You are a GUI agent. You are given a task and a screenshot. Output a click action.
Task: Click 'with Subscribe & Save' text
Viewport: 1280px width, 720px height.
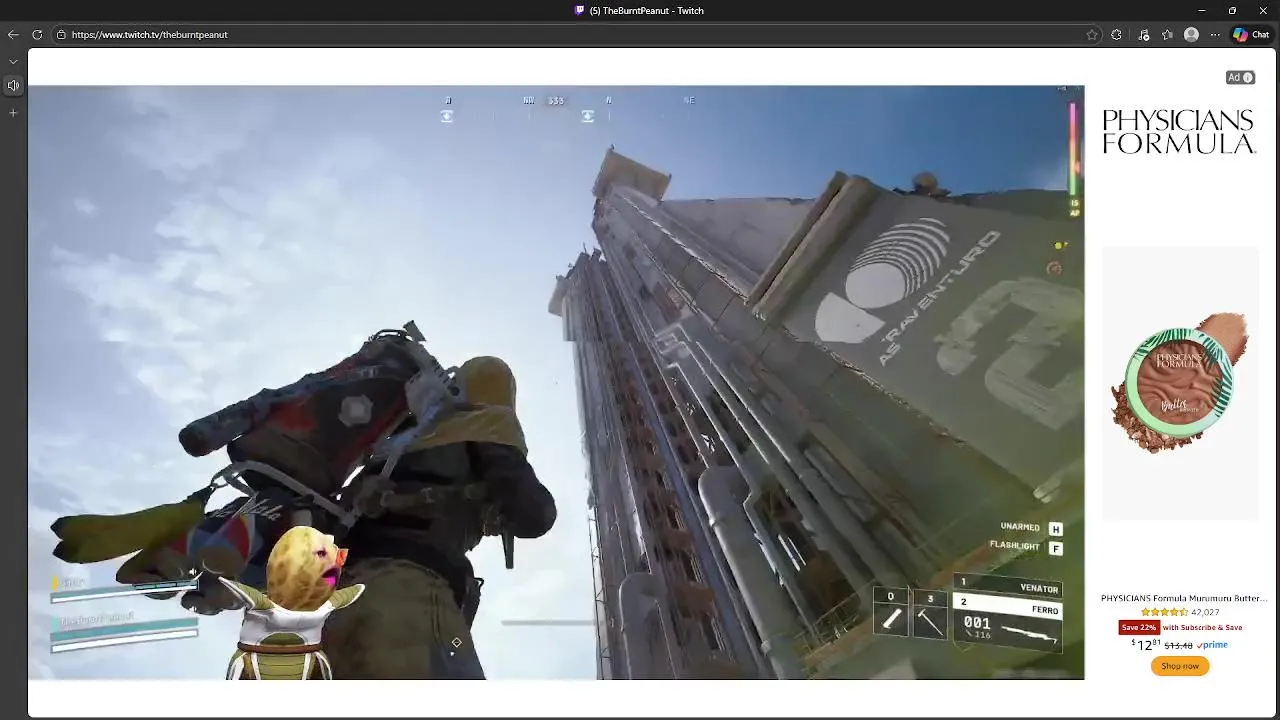point(1202,627)
